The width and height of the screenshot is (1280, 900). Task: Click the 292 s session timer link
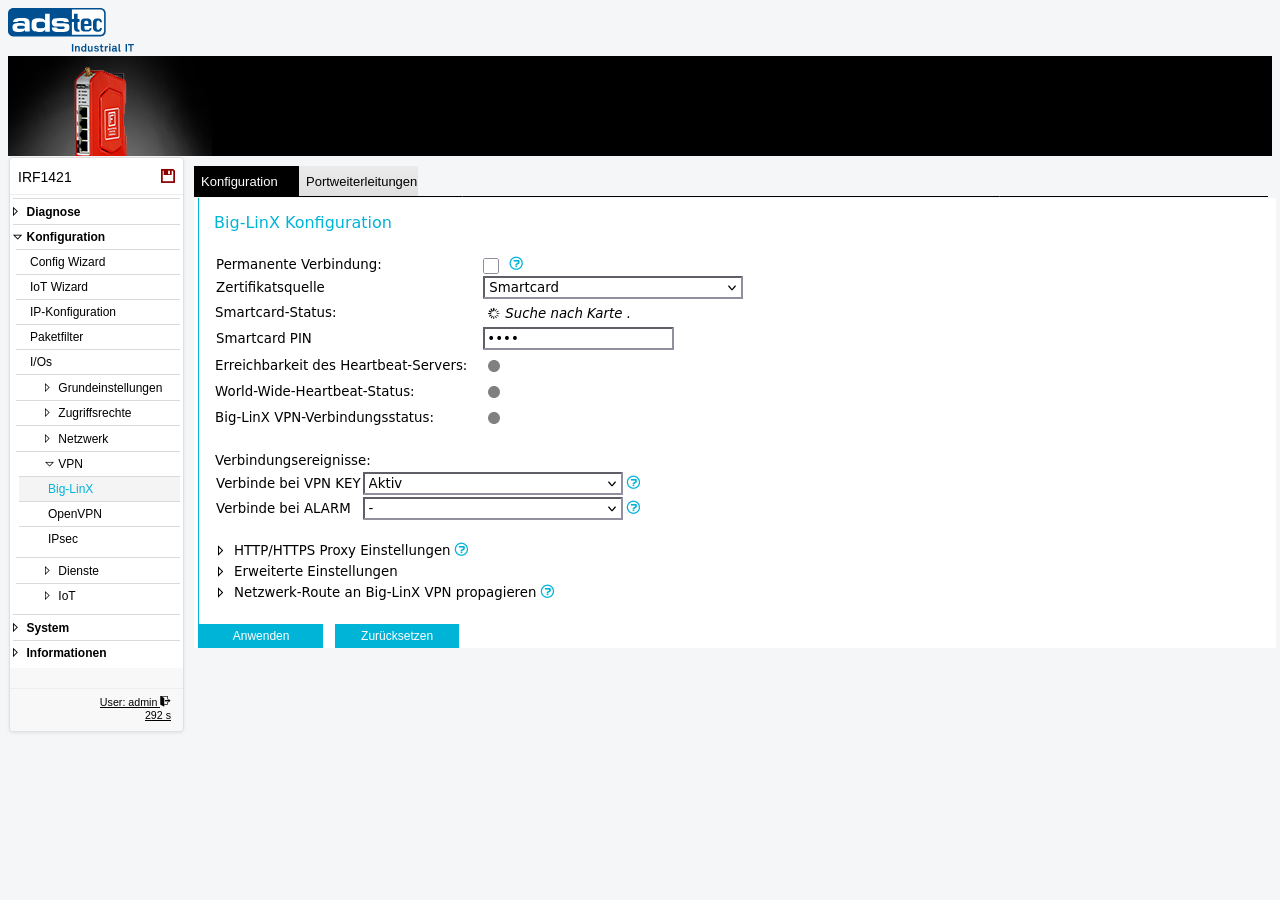[x=158, y=715]
